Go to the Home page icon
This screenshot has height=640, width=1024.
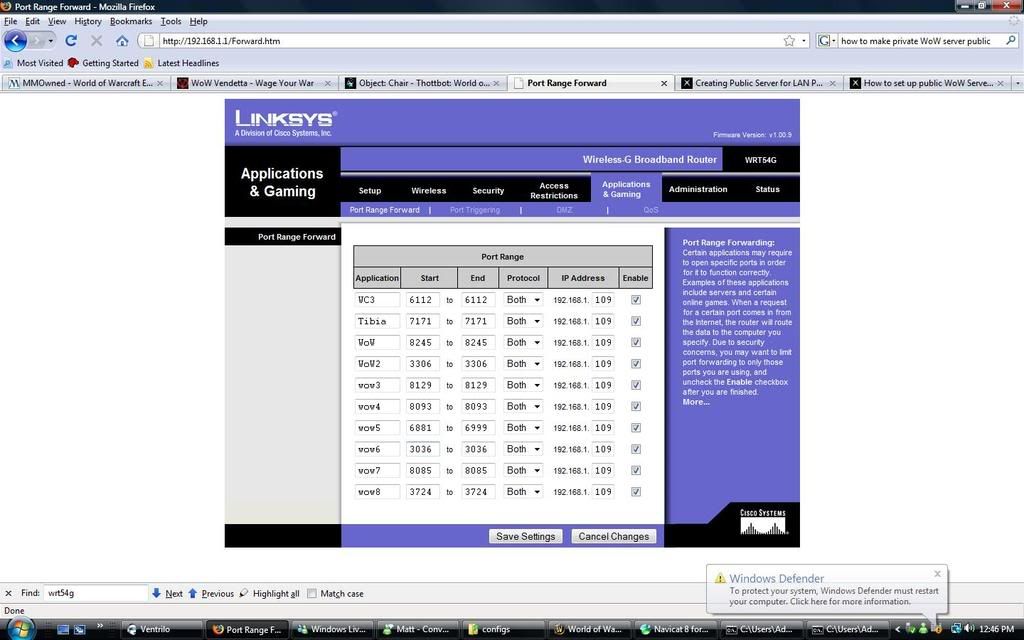click(x=122, y=40)
